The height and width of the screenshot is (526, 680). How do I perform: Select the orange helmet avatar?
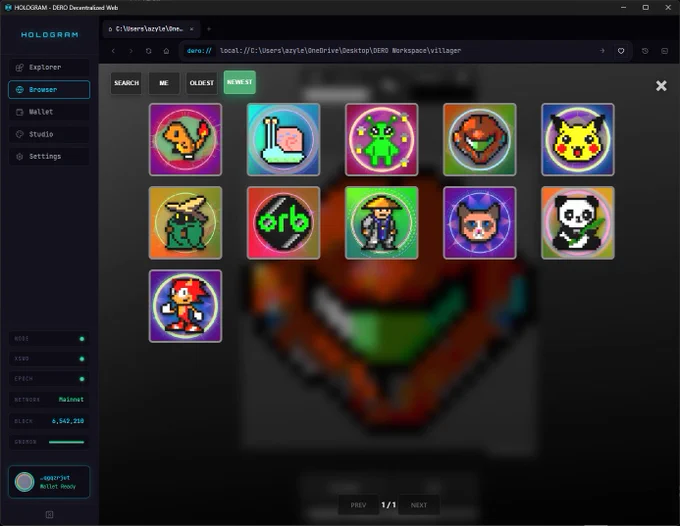coord(480,140)
